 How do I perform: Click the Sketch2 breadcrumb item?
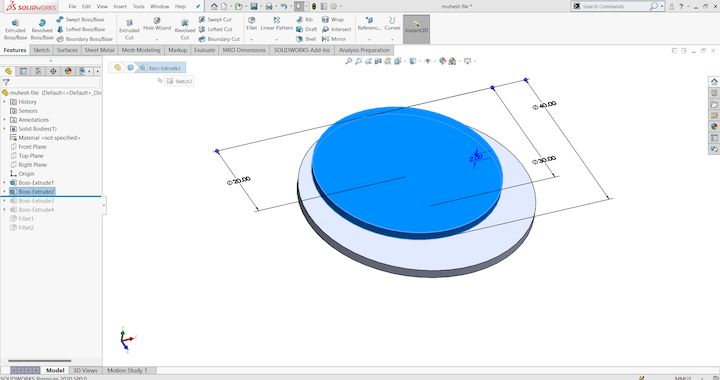(179, 81)
